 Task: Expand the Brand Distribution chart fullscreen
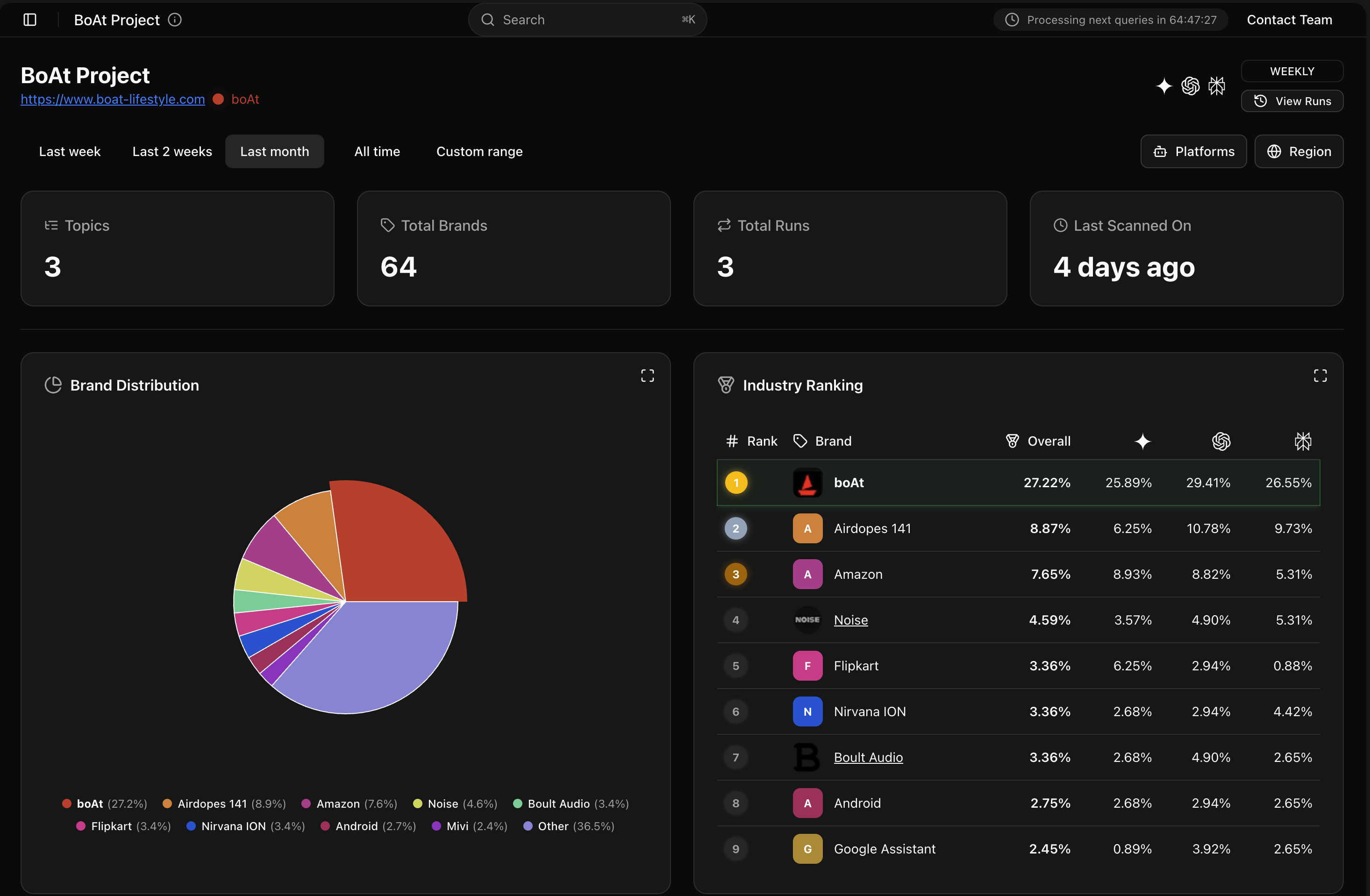click(648, 376)
